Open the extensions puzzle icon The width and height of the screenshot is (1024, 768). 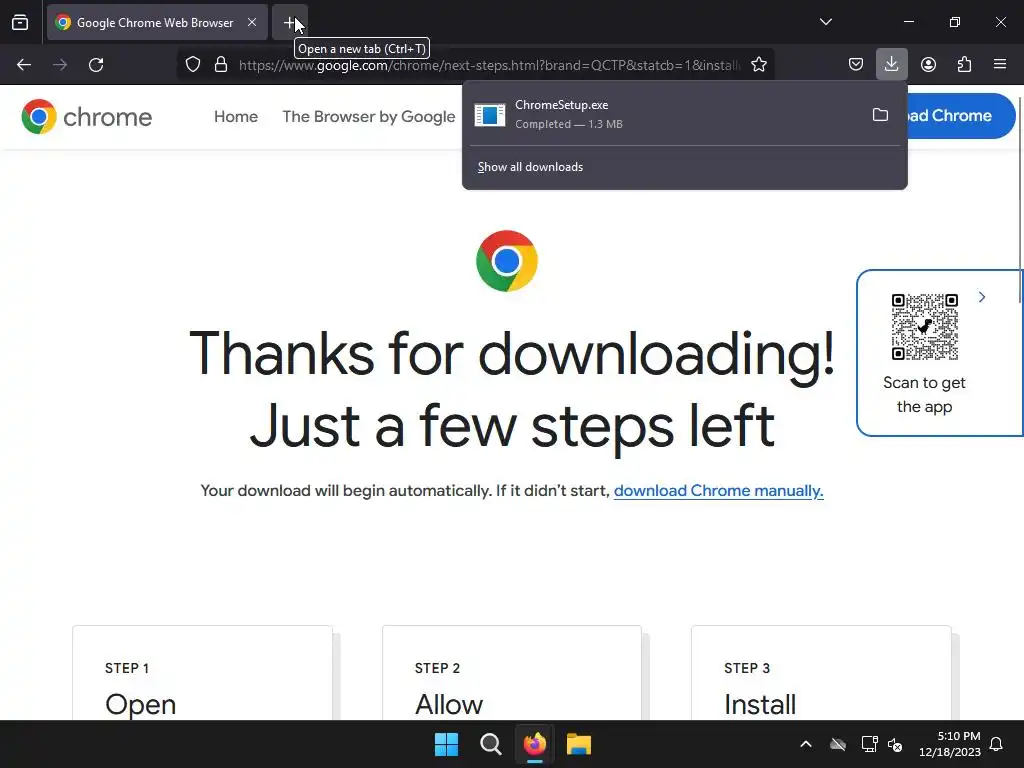point(964,65)
